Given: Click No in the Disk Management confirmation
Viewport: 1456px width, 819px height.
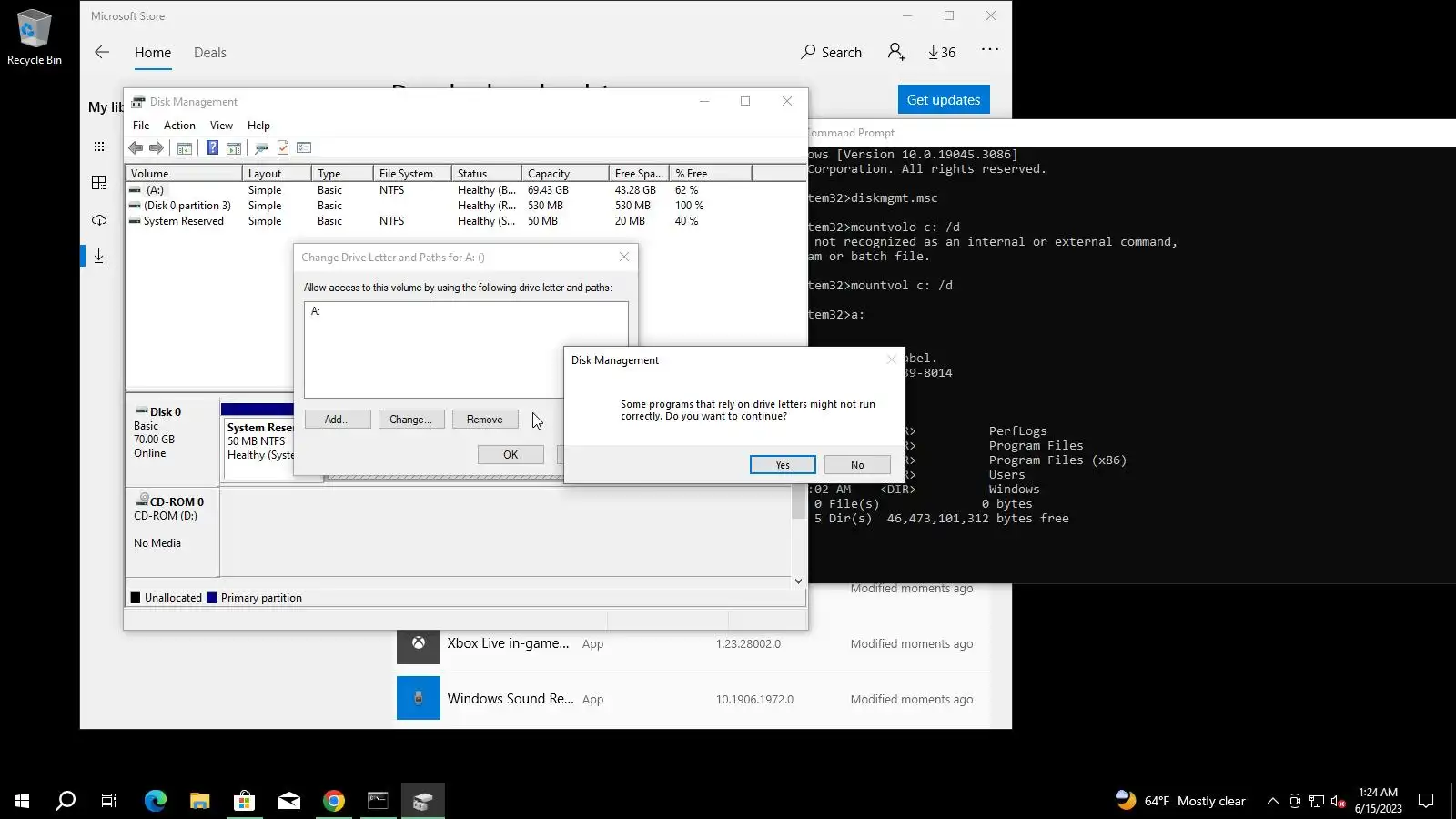Looking at the screenshot, I should 857,465.
